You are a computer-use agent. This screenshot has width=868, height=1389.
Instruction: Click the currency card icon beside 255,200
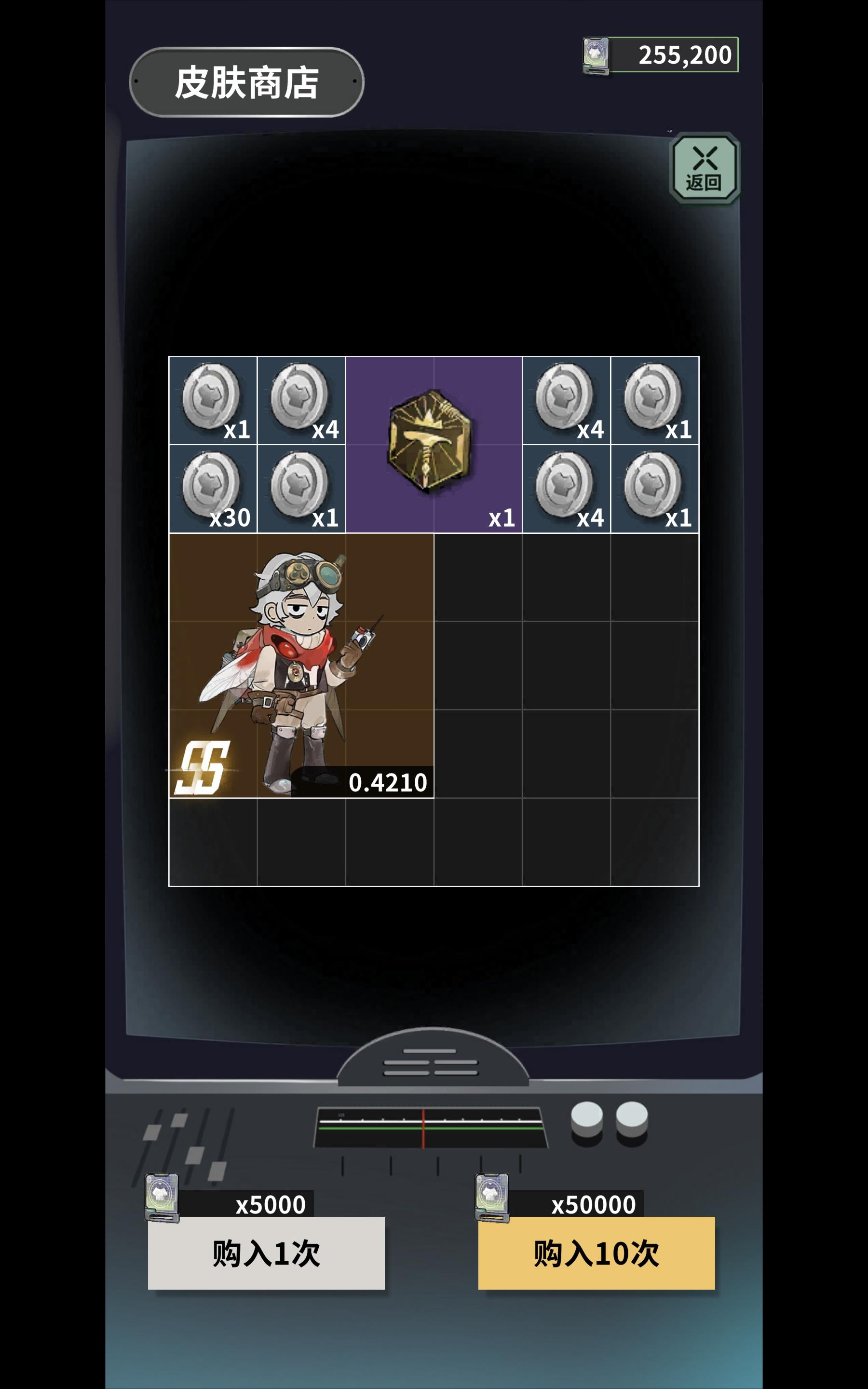coord(596,55)
